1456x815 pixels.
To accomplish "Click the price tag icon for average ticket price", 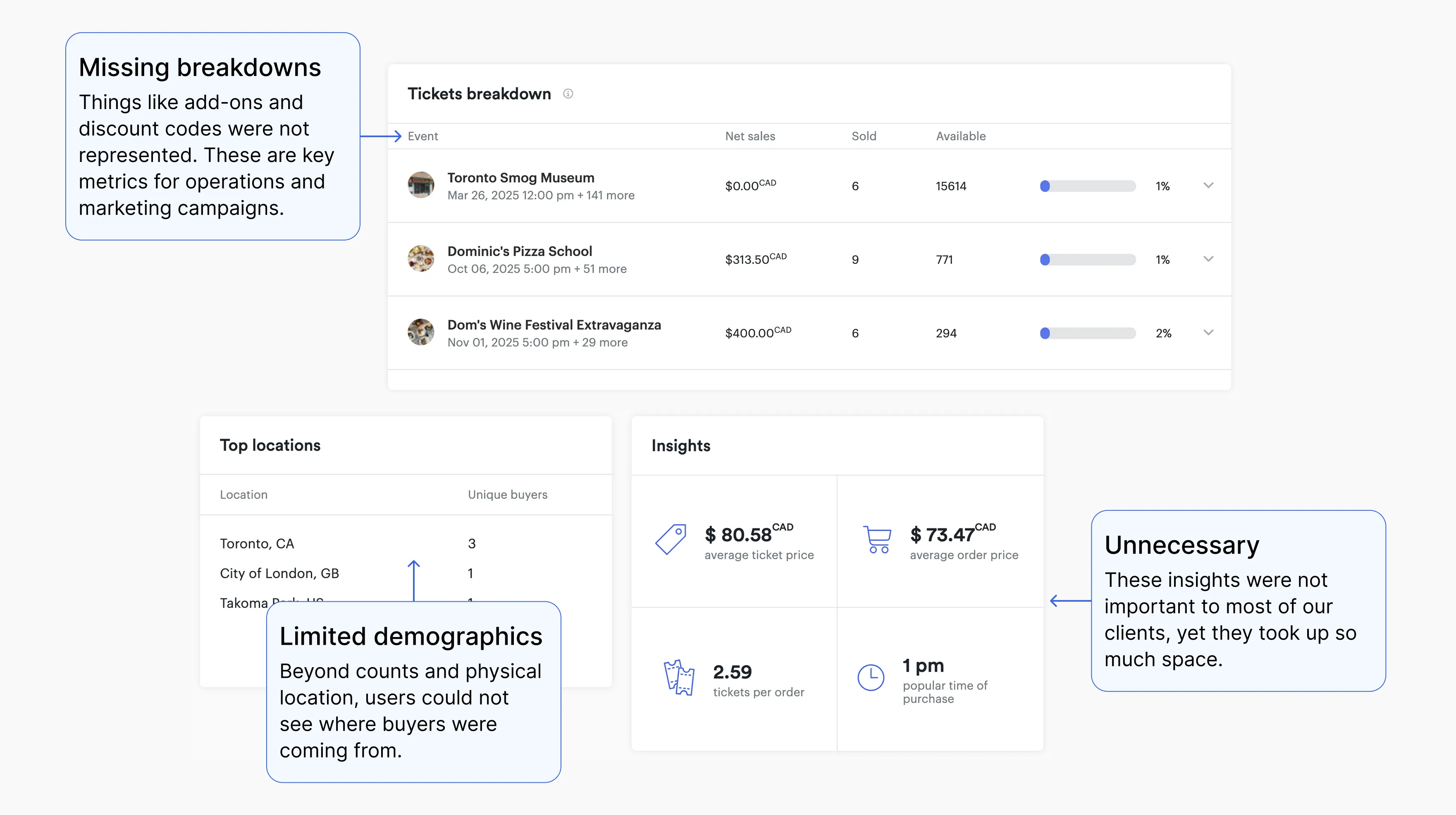I will pos(671,540).
